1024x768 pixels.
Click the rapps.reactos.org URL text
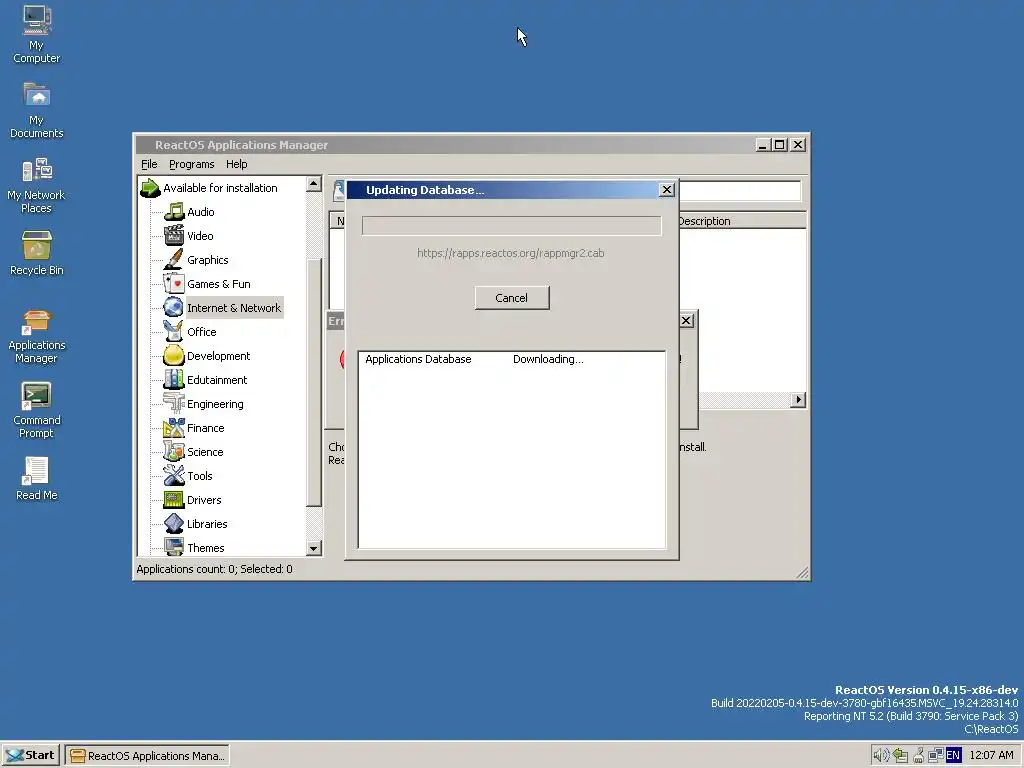click(511, 253)
